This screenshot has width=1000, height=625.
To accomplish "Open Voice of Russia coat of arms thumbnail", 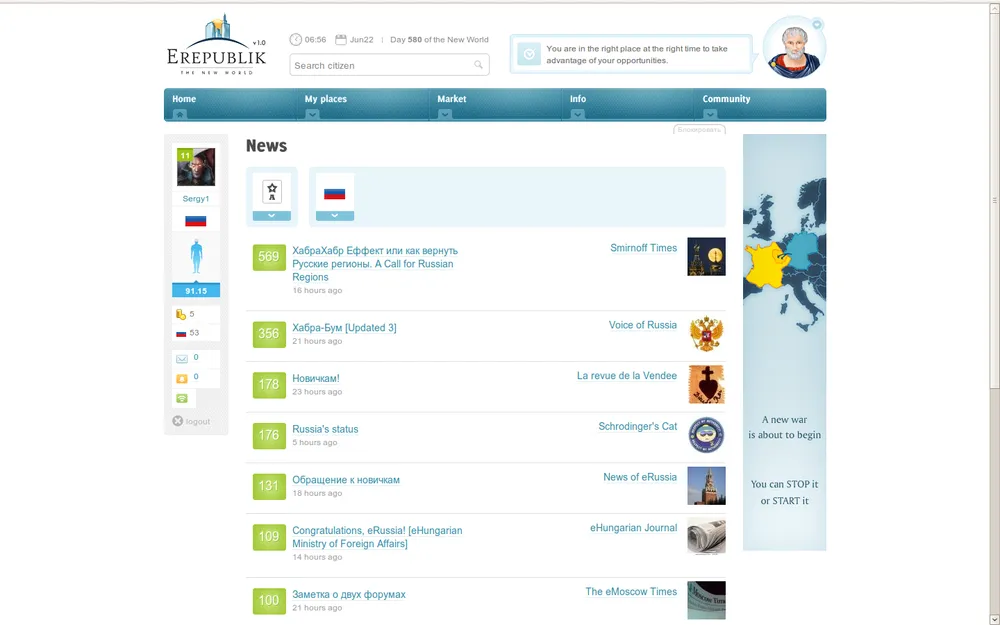I will click(x=706, y=334).
